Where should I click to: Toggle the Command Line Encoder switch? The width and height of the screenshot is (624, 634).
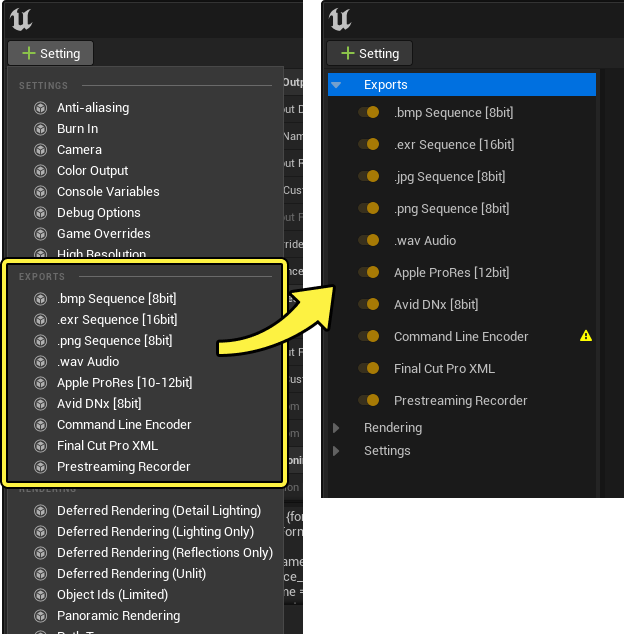click(x=368, y=336)
